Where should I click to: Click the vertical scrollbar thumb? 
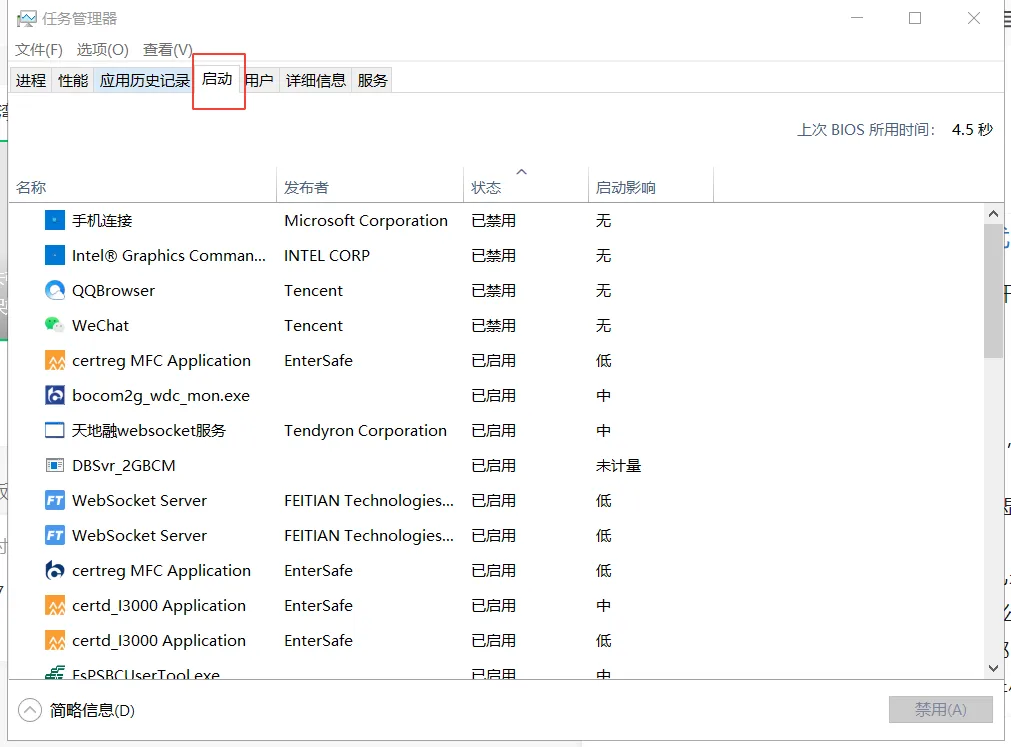[993, 291]
